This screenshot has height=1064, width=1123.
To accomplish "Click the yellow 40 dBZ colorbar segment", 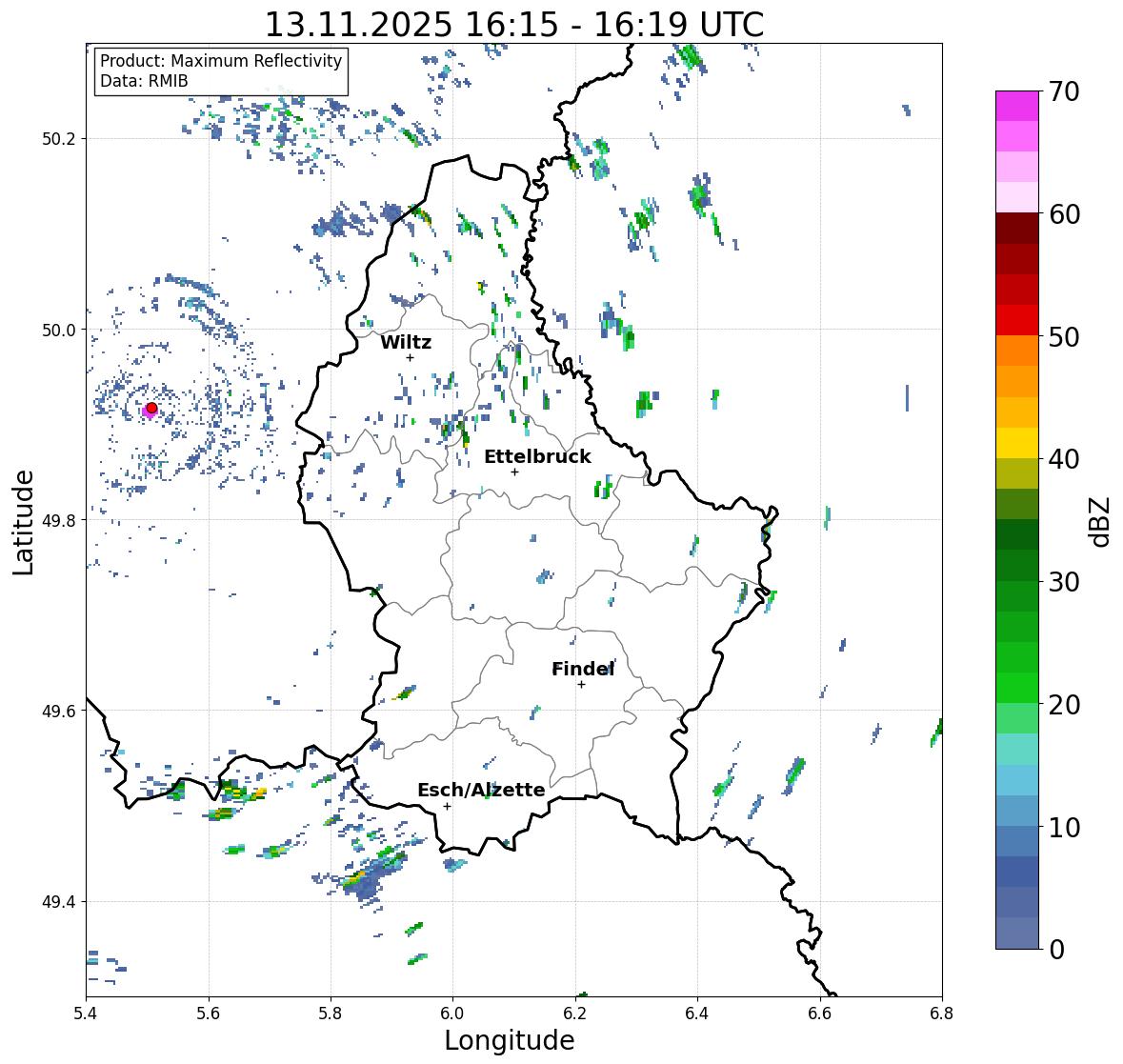I will click(x=1017, y=443).
